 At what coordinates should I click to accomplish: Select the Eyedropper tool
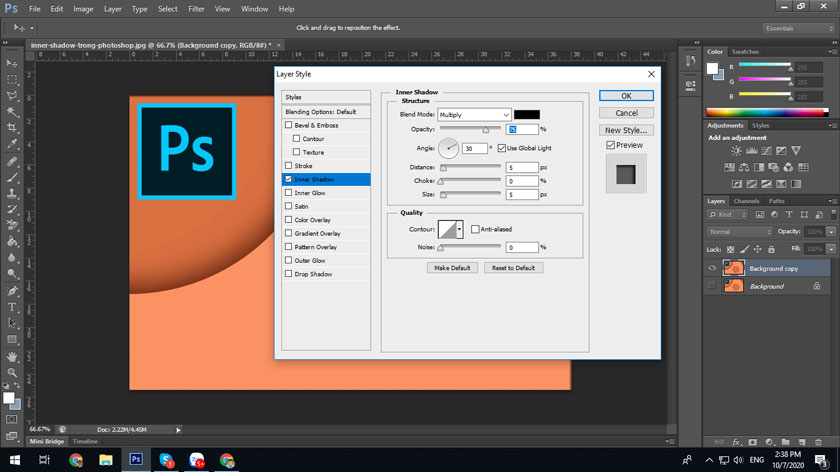[12, 144]
